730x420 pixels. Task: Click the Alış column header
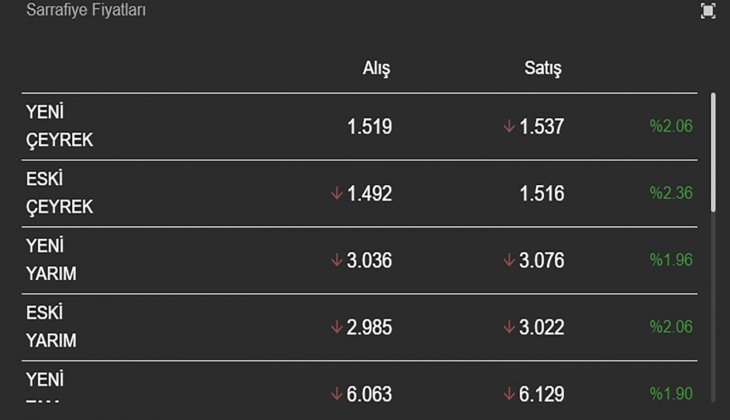pos(376,69)
